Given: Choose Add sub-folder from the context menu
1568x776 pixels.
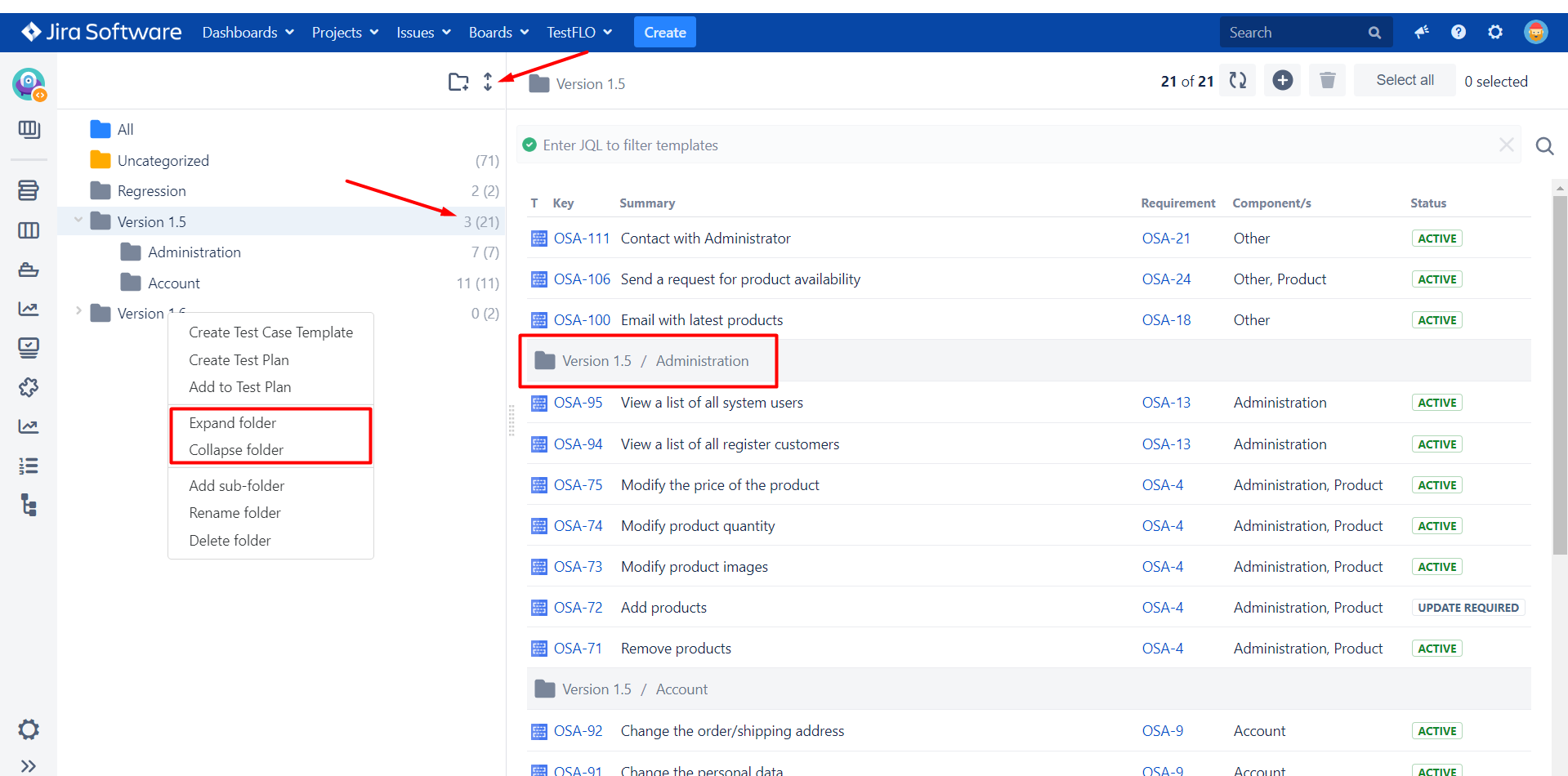Looking at the screenshot, I should point(237,485).
